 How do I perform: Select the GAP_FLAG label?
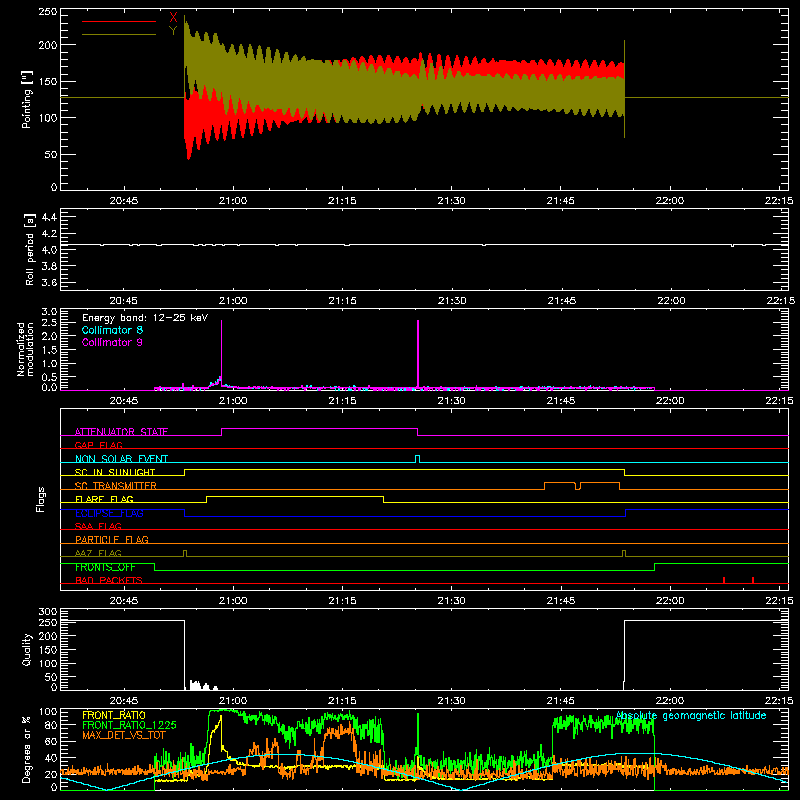99,445
